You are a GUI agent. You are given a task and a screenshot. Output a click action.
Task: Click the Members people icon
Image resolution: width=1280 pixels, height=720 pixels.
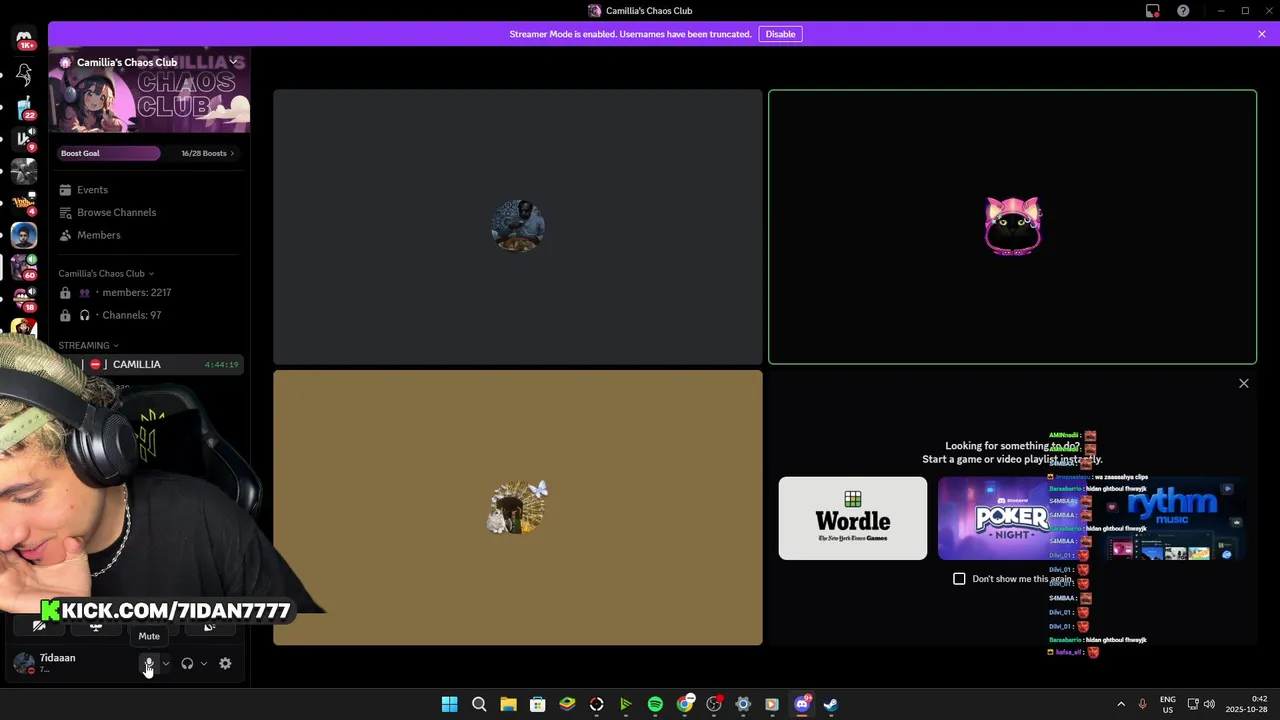[x=65, y=235]
